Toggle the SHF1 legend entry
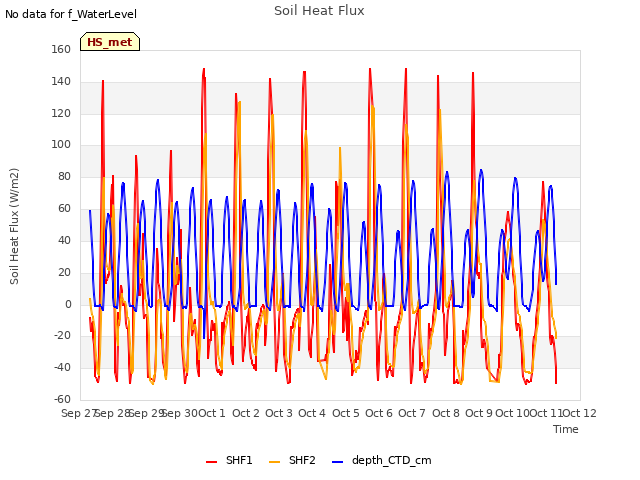The height and width of the screenshot is (480, 640). (x=229, y=460)
